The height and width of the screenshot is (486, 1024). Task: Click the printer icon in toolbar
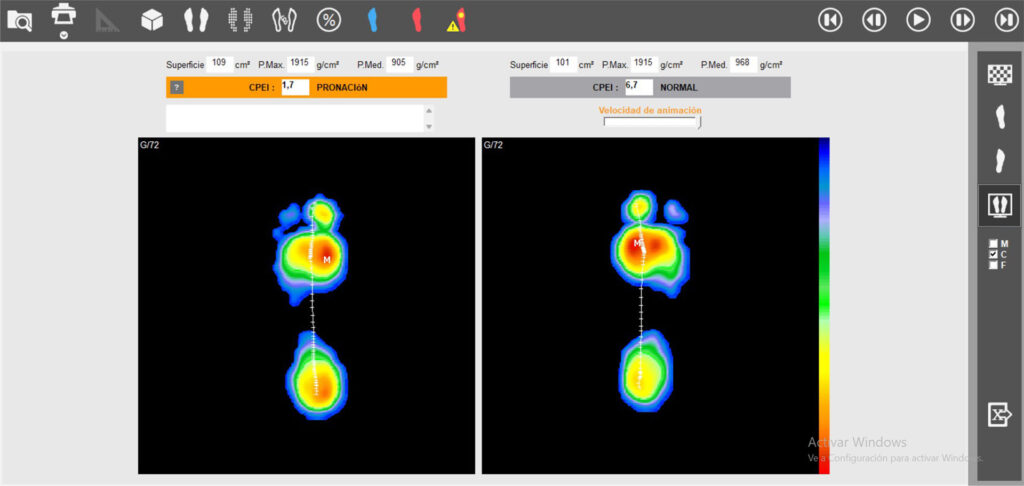(64, 15)
